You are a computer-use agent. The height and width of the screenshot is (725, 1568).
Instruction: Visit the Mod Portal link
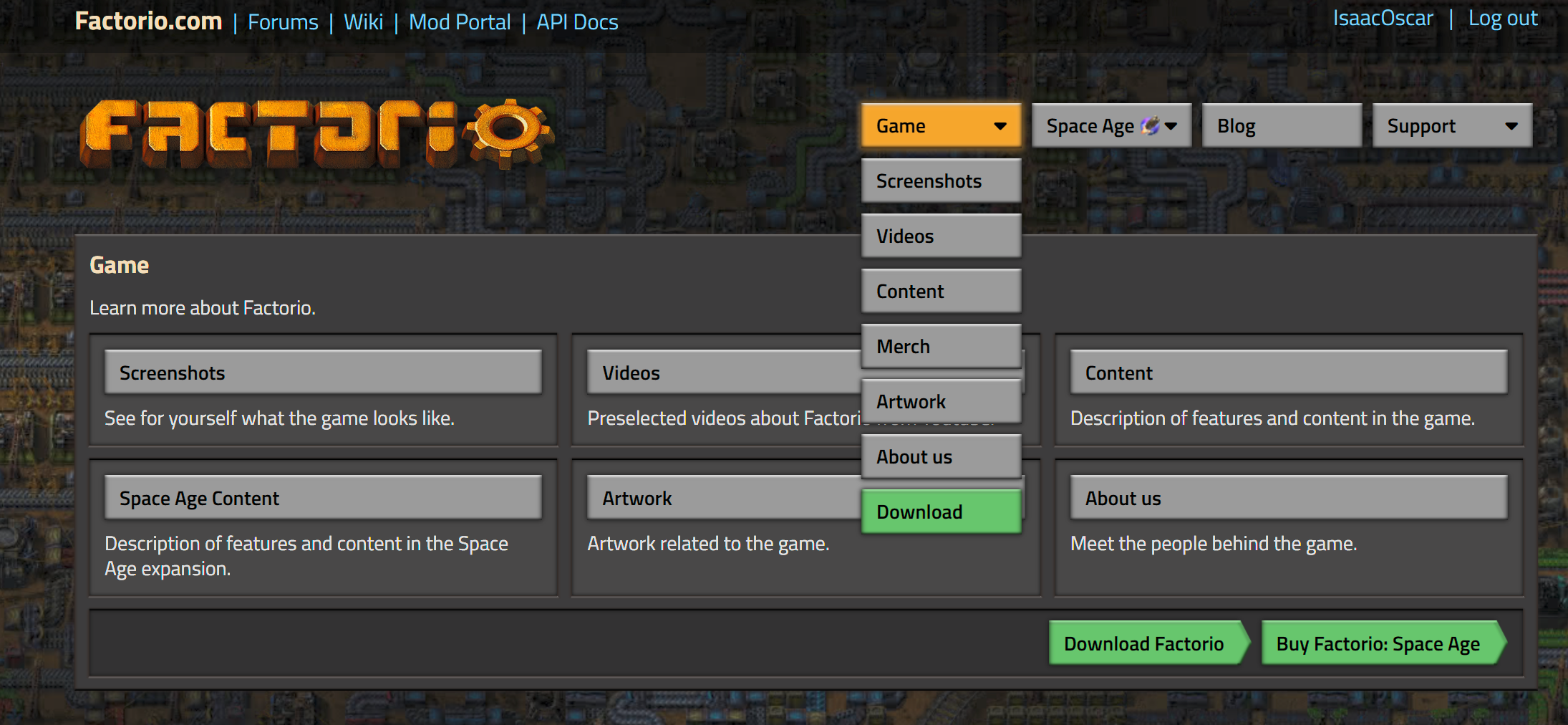(x=460, y=22)
